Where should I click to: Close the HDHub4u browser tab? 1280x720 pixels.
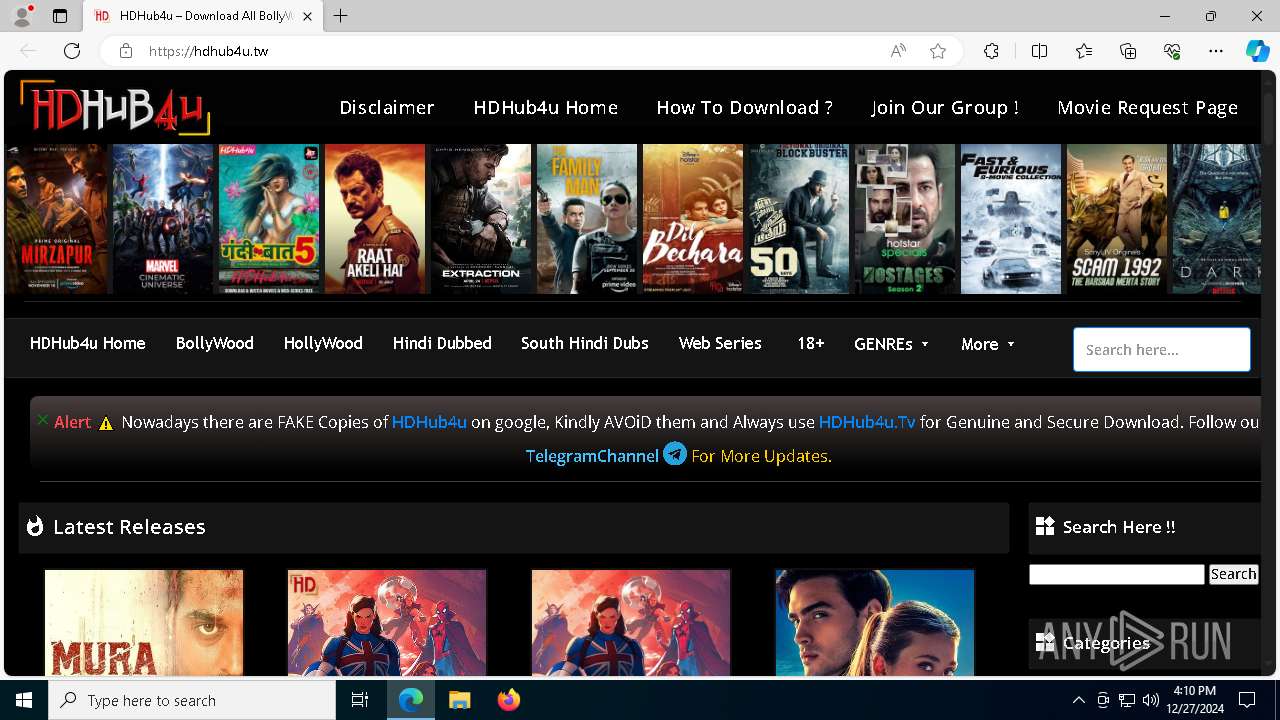tap(308, 16)
